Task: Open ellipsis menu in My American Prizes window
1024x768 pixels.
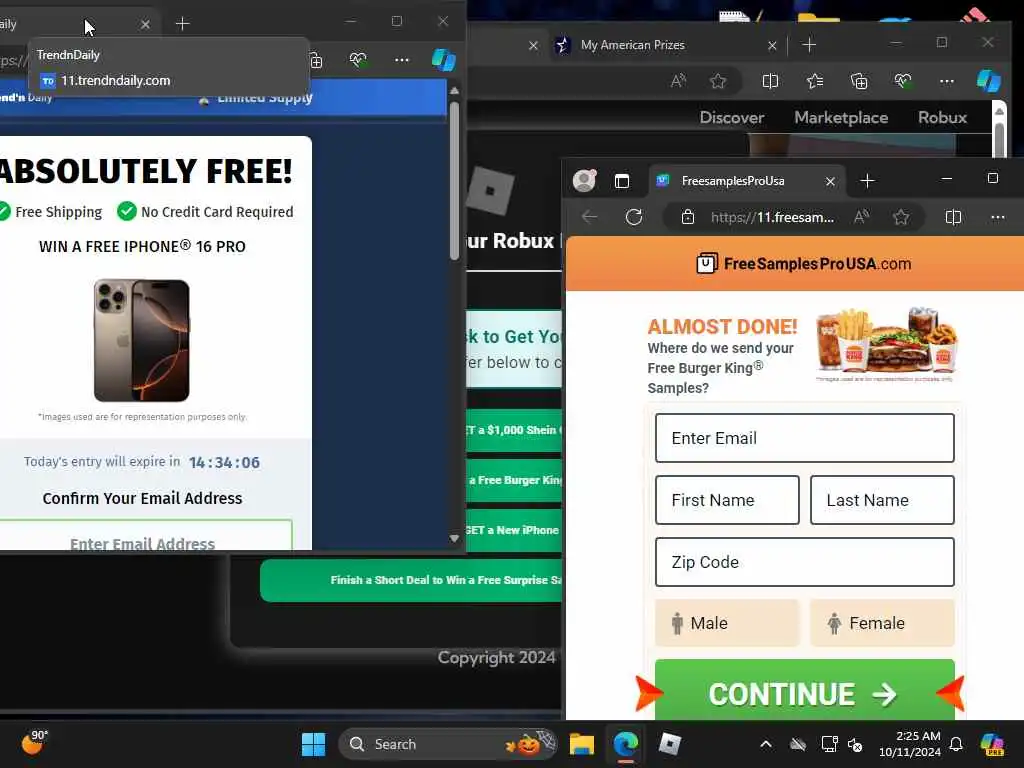Action: 946,81
